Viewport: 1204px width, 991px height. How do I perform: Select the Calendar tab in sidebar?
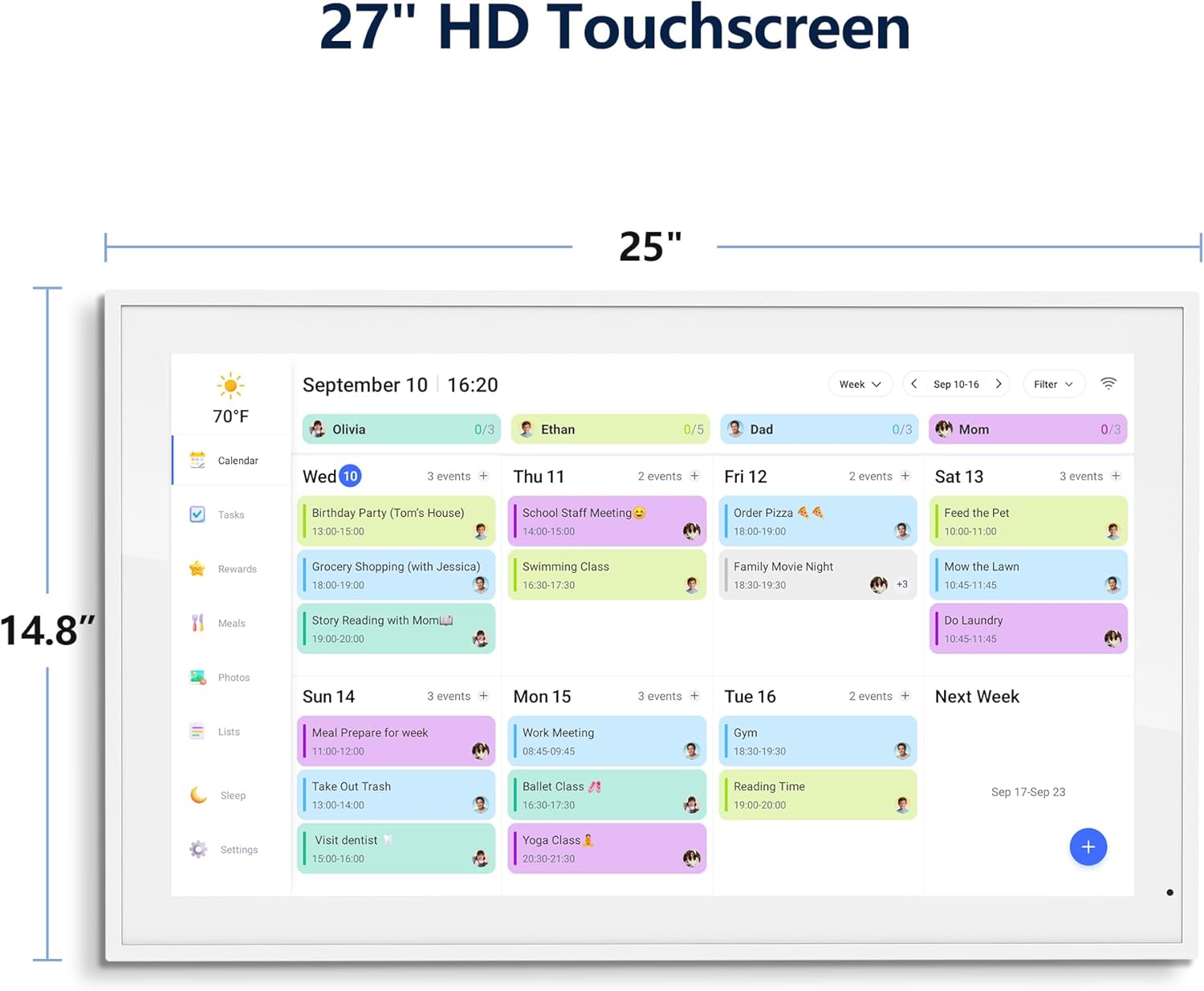(x=231, y=461)
